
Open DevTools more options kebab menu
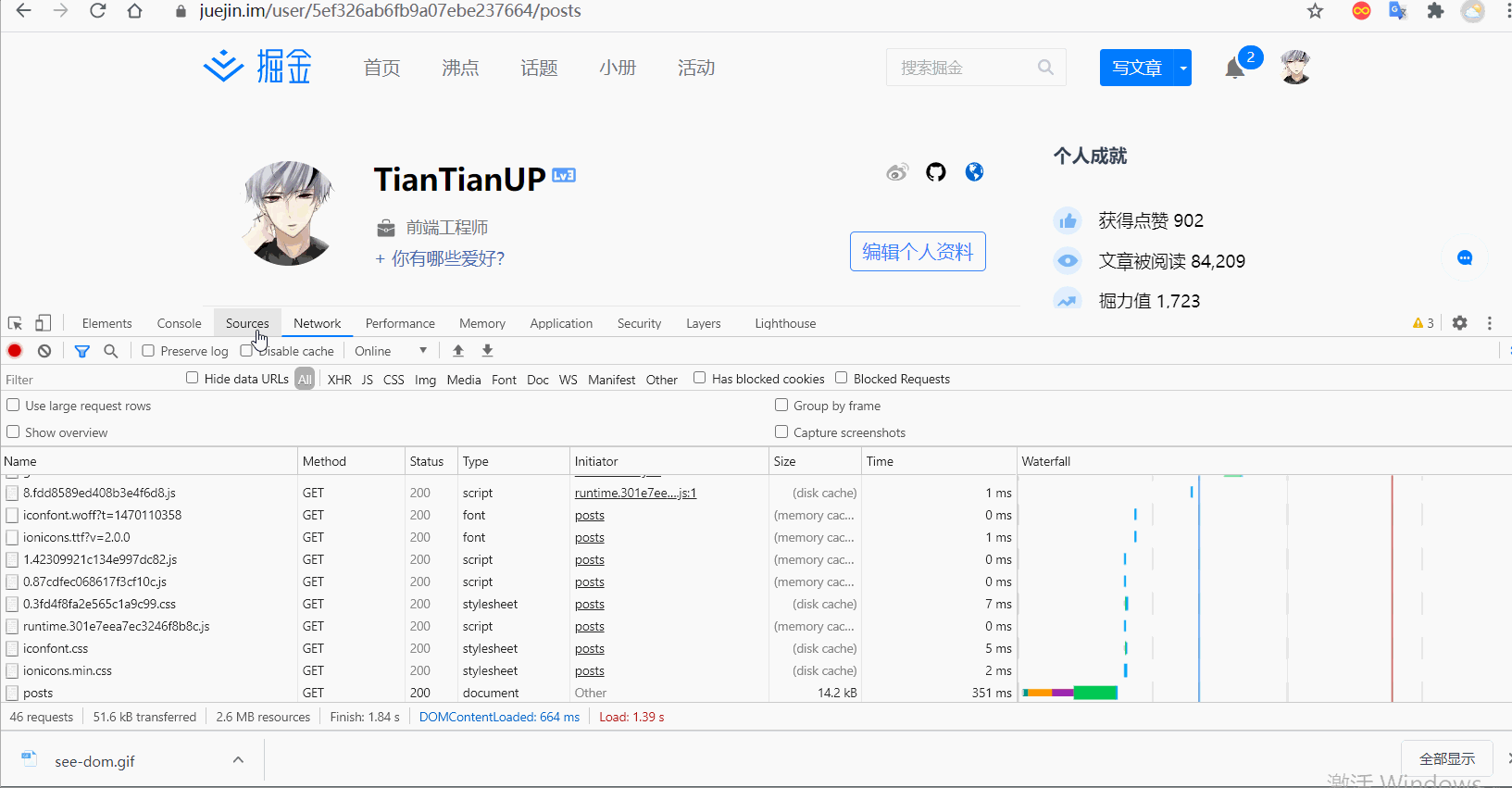tap(1490, 323)
